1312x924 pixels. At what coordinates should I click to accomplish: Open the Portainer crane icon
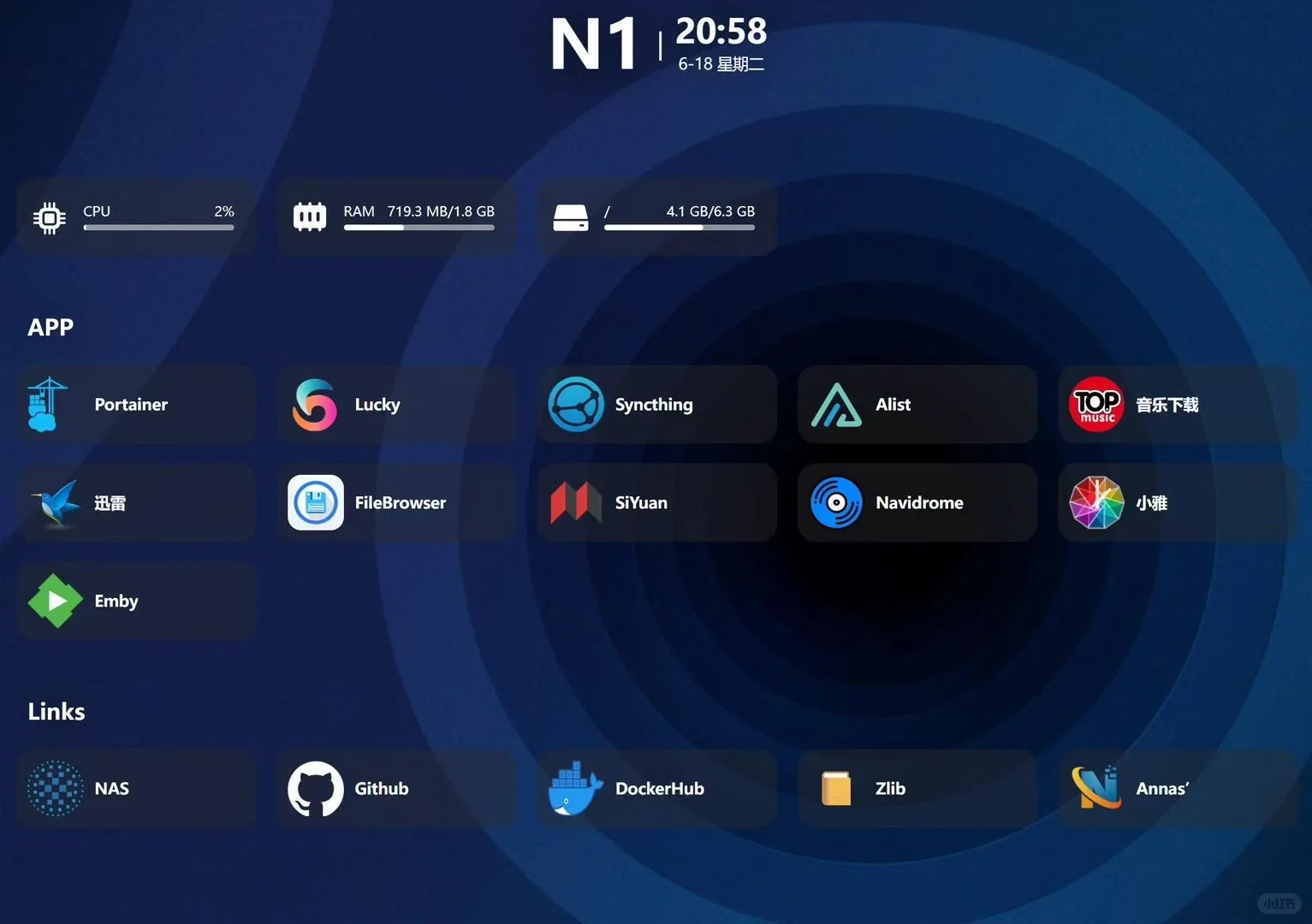pos(47,404)
